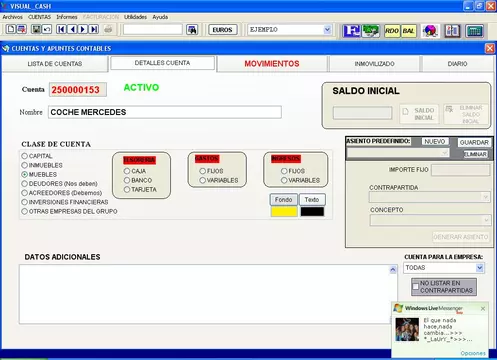Open the TODAS empresa dropdown
This screenshot has width=497, height=360.
pos(480,268)
